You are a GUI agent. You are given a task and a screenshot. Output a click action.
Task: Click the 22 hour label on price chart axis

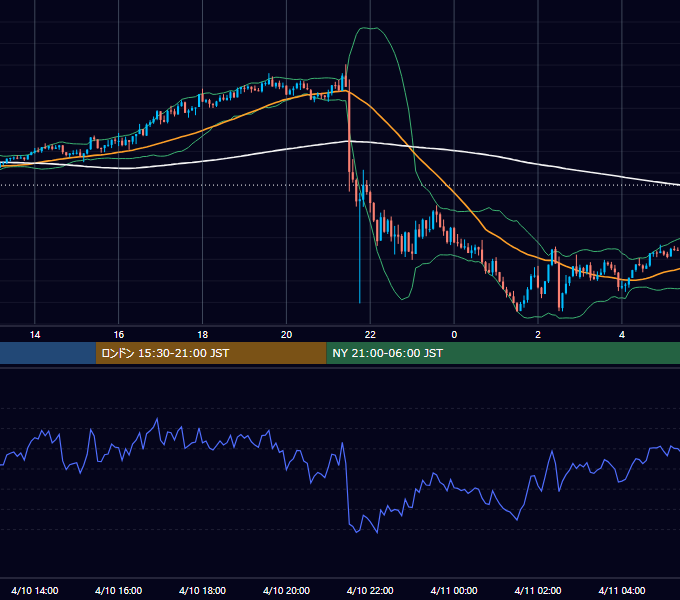370,335
